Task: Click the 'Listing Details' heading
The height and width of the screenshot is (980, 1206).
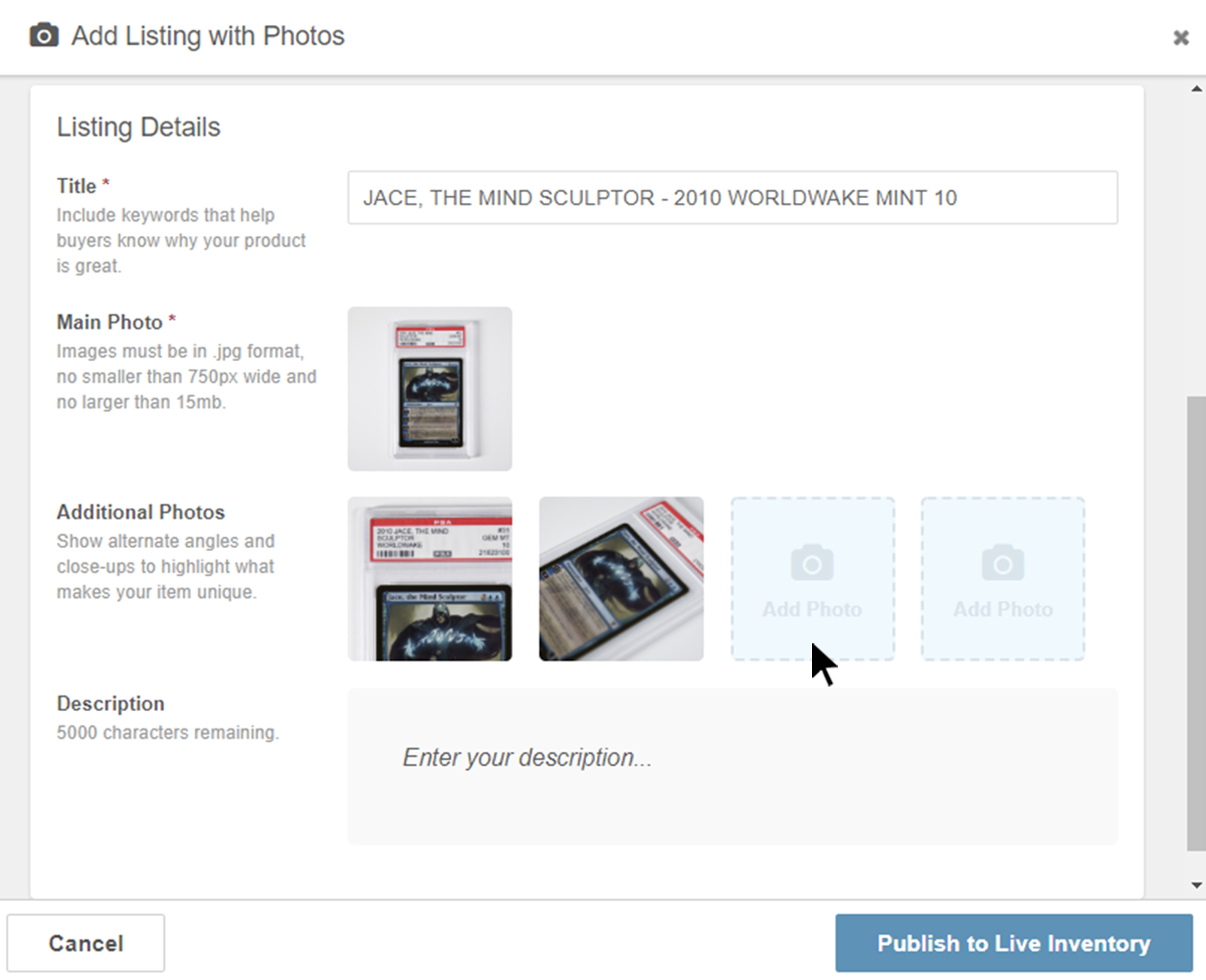Action: pos(138,127)
